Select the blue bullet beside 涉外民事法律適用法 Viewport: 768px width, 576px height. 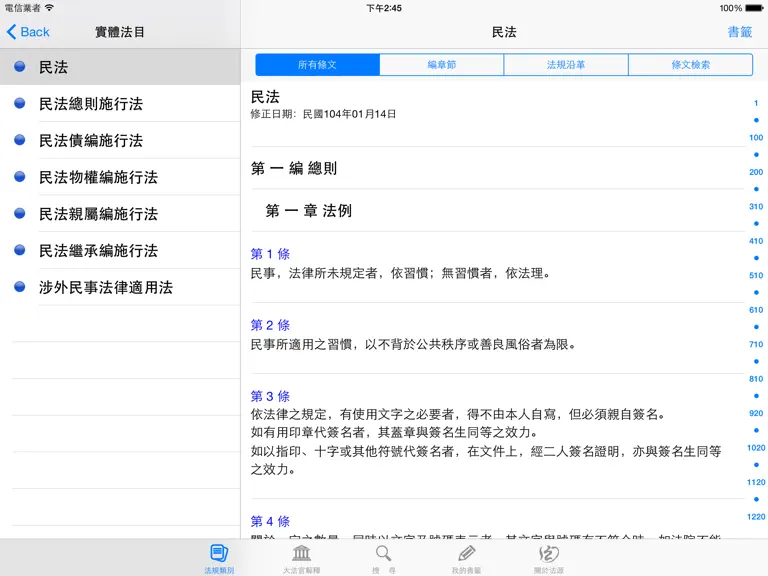pyautogui.click(x=20, y=287)
